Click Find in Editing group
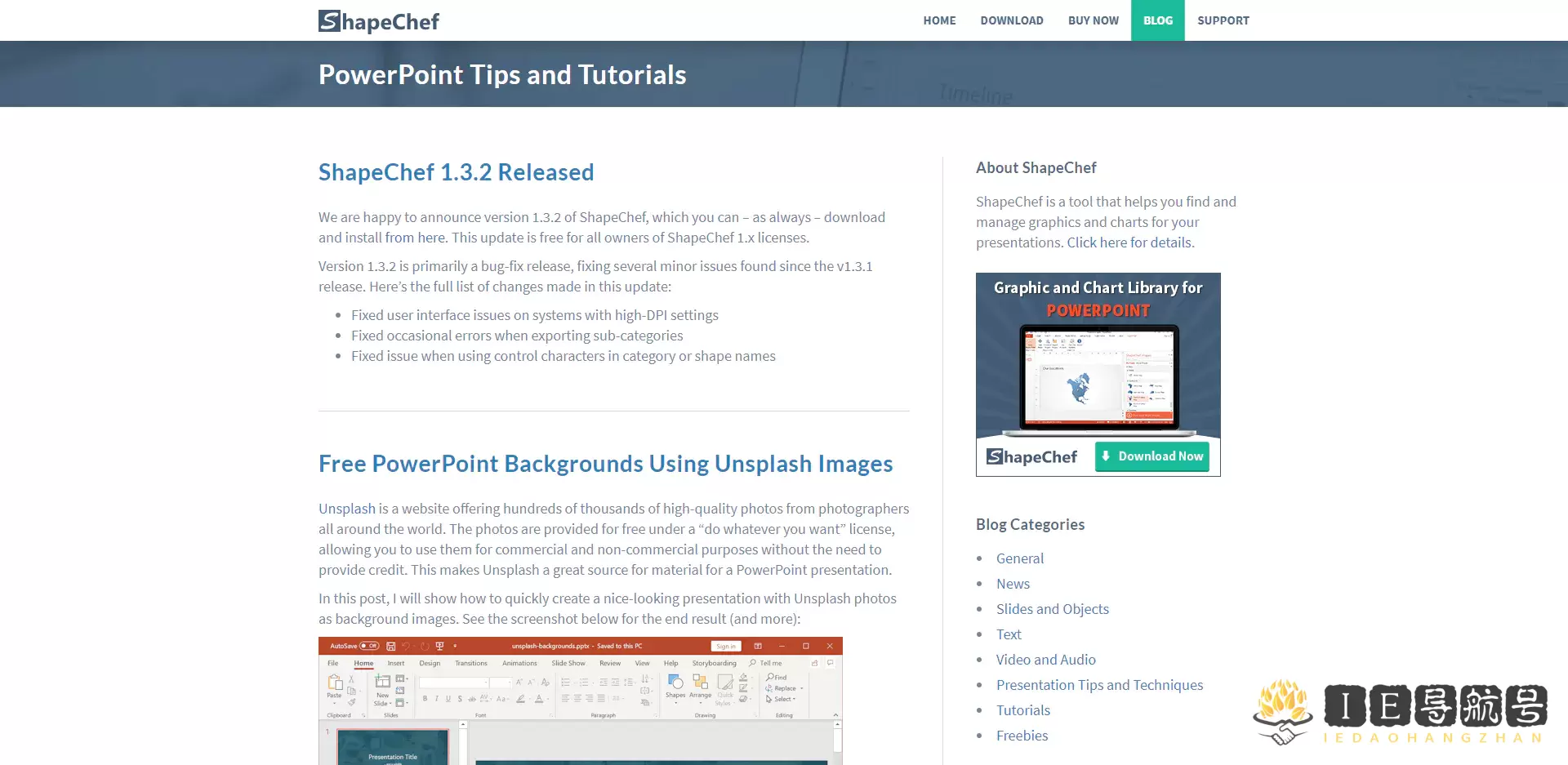Image resolution: width=1568 pixels, height=765 pixels. click(777, 677)
